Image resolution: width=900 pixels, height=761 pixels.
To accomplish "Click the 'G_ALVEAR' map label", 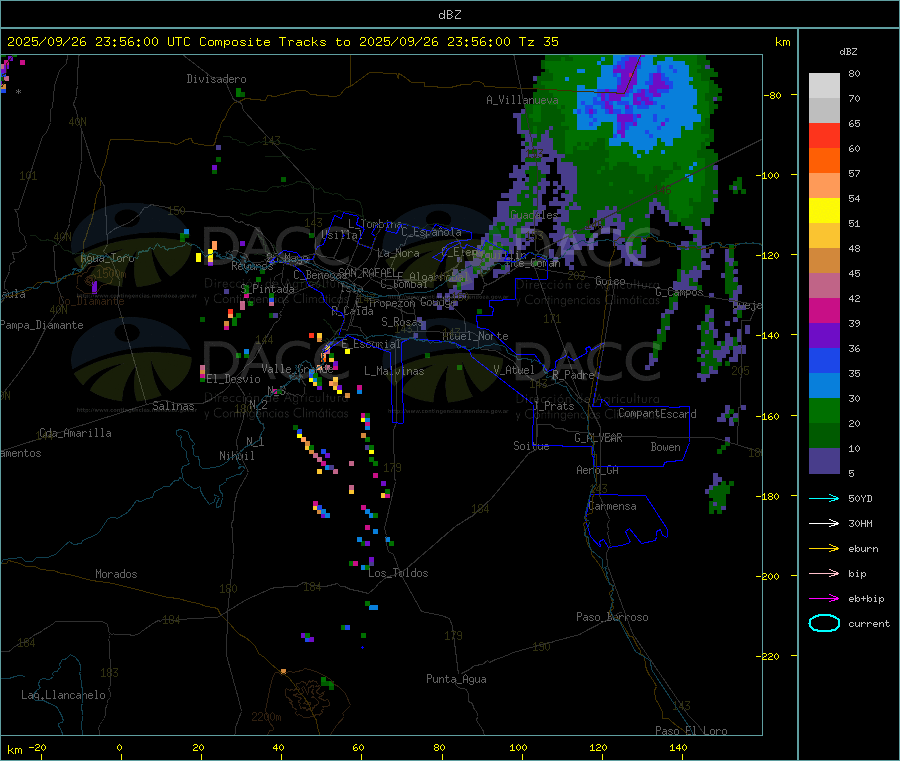I will [598, 438].
